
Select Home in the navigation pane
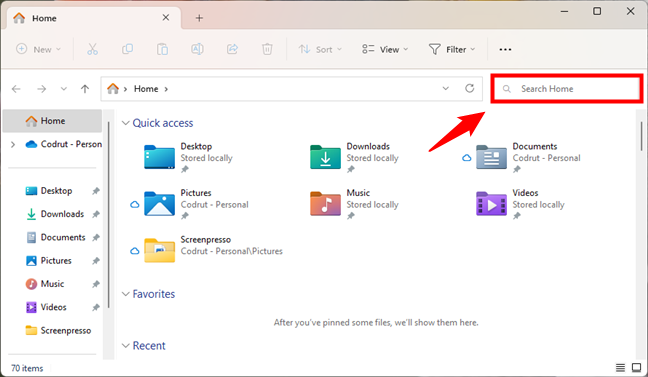point(52,121)
